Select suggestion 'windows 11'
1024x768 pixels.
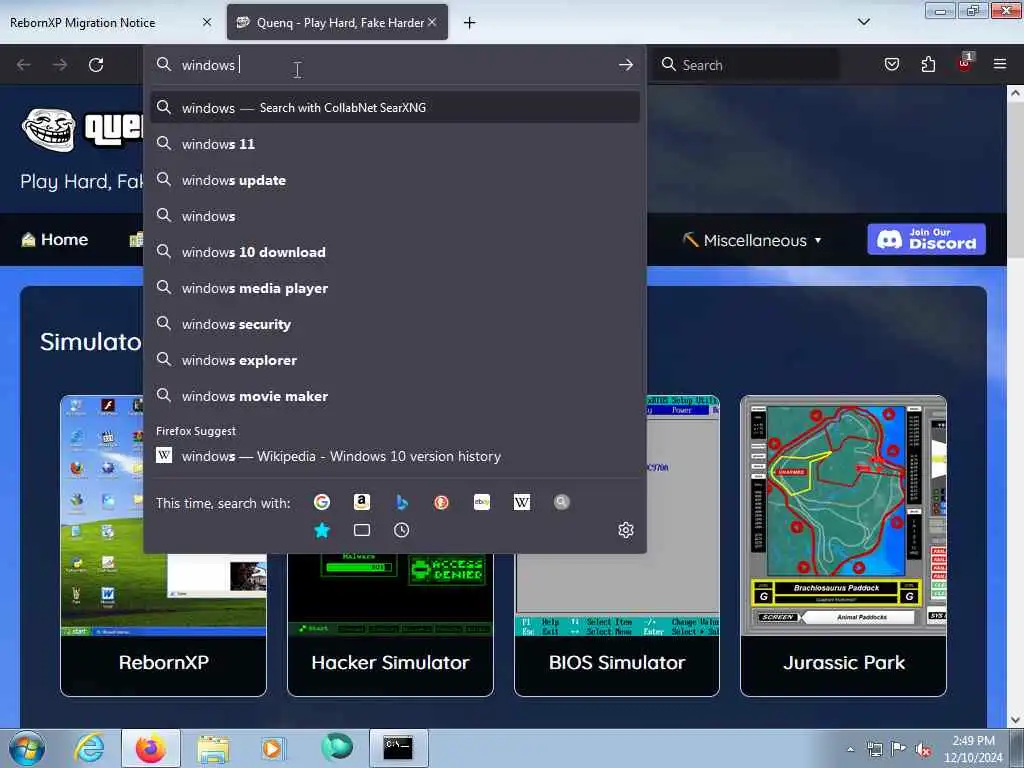click(x=394, y=144)
